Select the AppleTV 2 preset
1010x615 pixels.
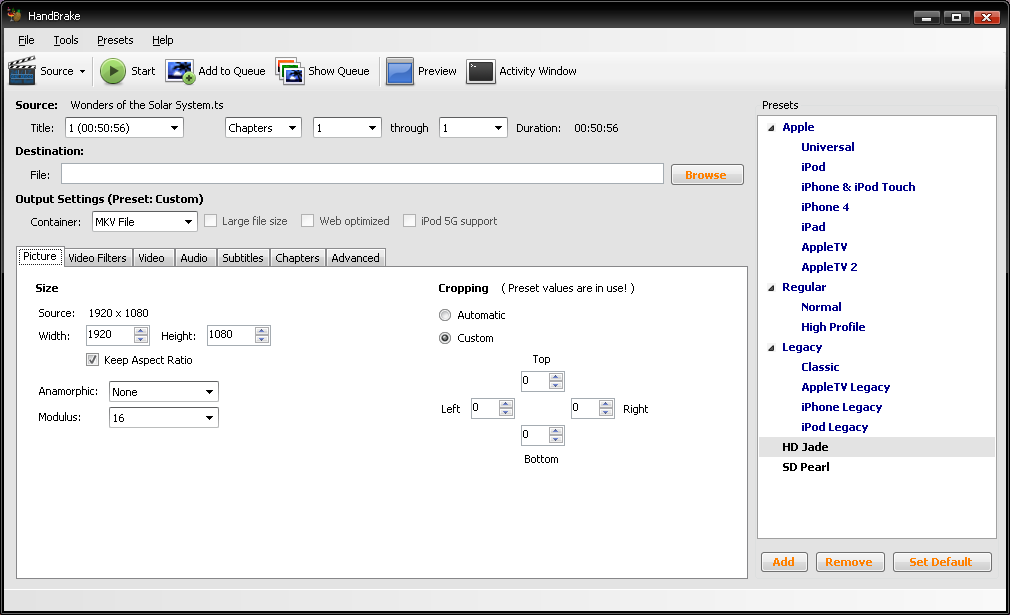829,267
